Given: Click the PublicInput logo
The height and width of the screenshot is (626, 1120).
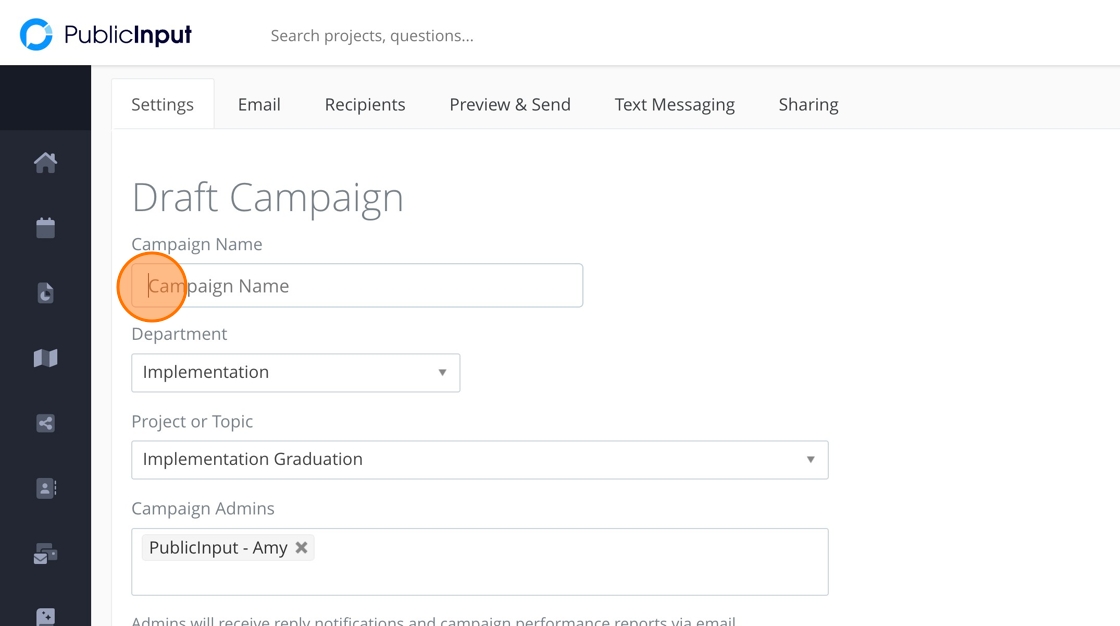Looking at the screenshot, I should (106, 35).
